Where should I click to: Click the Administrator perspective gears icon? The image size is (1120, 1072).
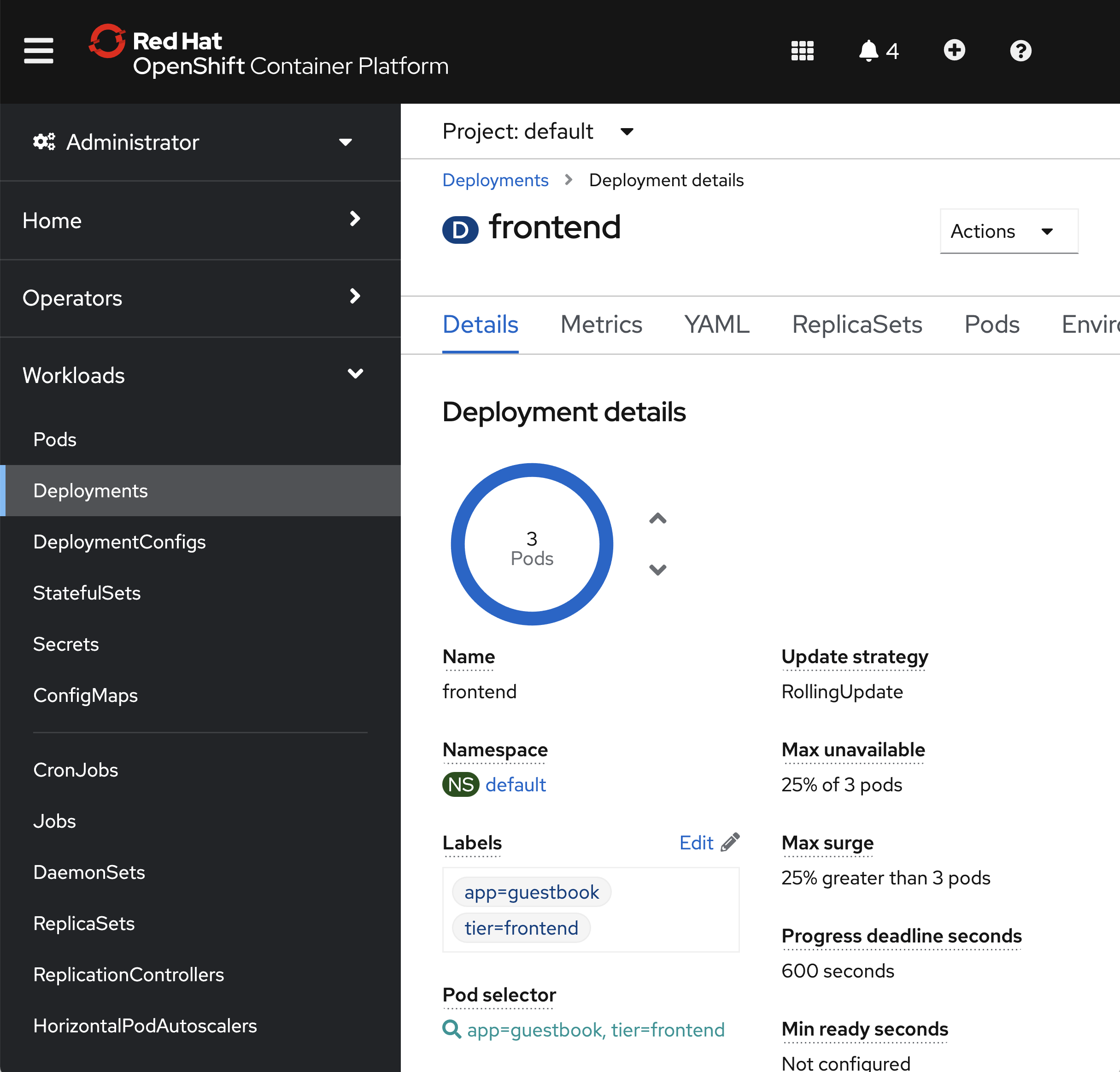point(44,141)
